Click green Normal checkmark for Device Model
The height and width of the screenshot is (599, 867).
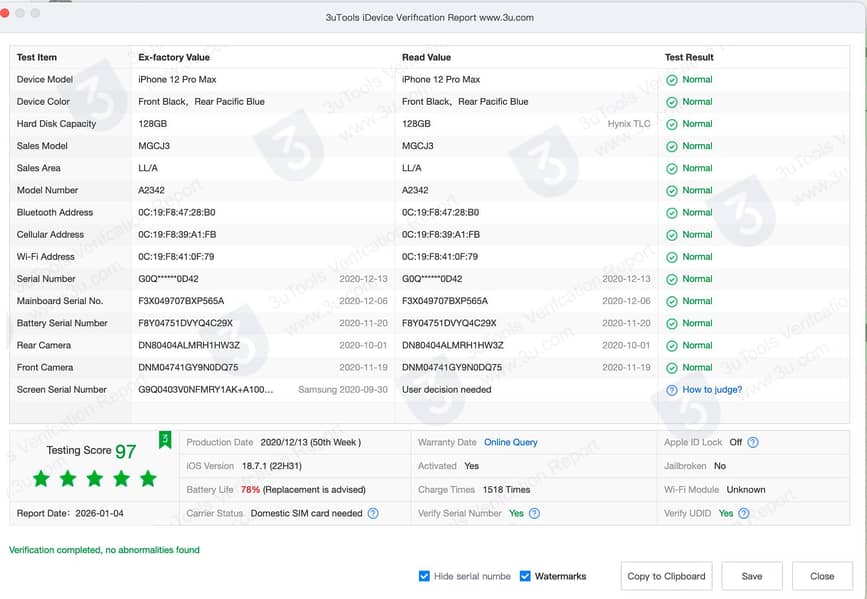672,80
